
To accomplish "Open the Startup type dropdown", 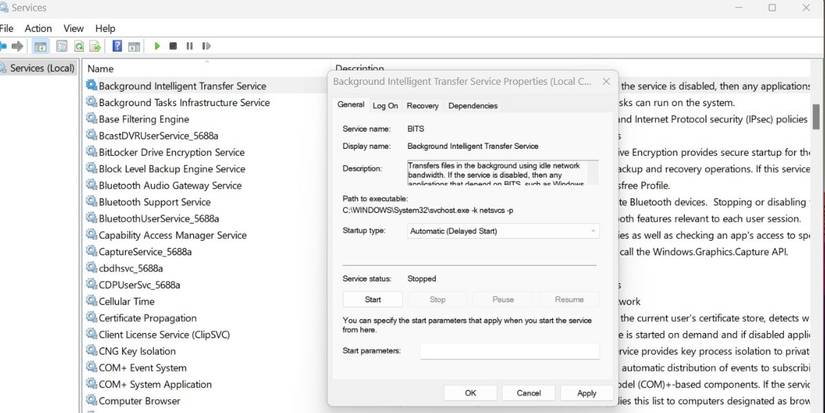I will click(502, 231).
